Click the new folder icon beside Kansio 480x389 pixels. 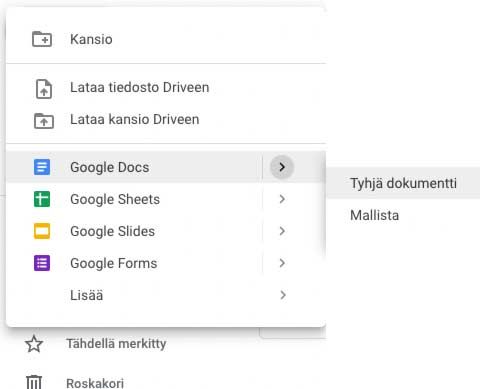point(42,39)
